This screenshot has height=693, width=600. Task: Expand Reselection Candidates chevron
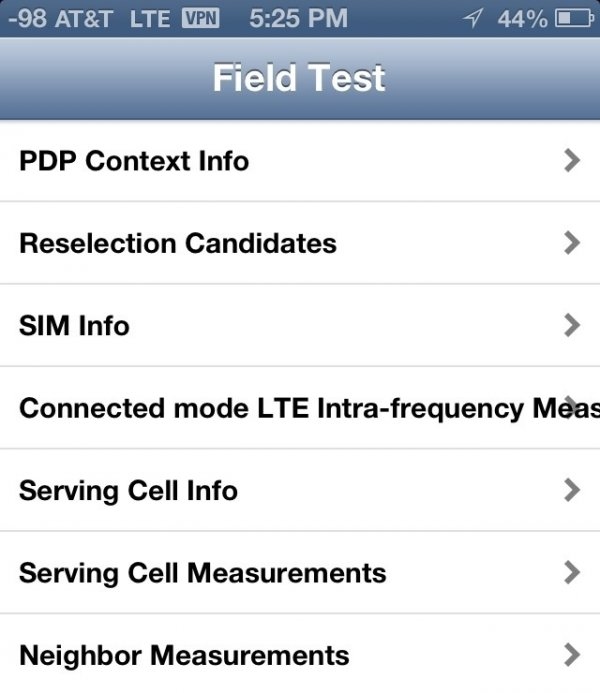(571, 242)
